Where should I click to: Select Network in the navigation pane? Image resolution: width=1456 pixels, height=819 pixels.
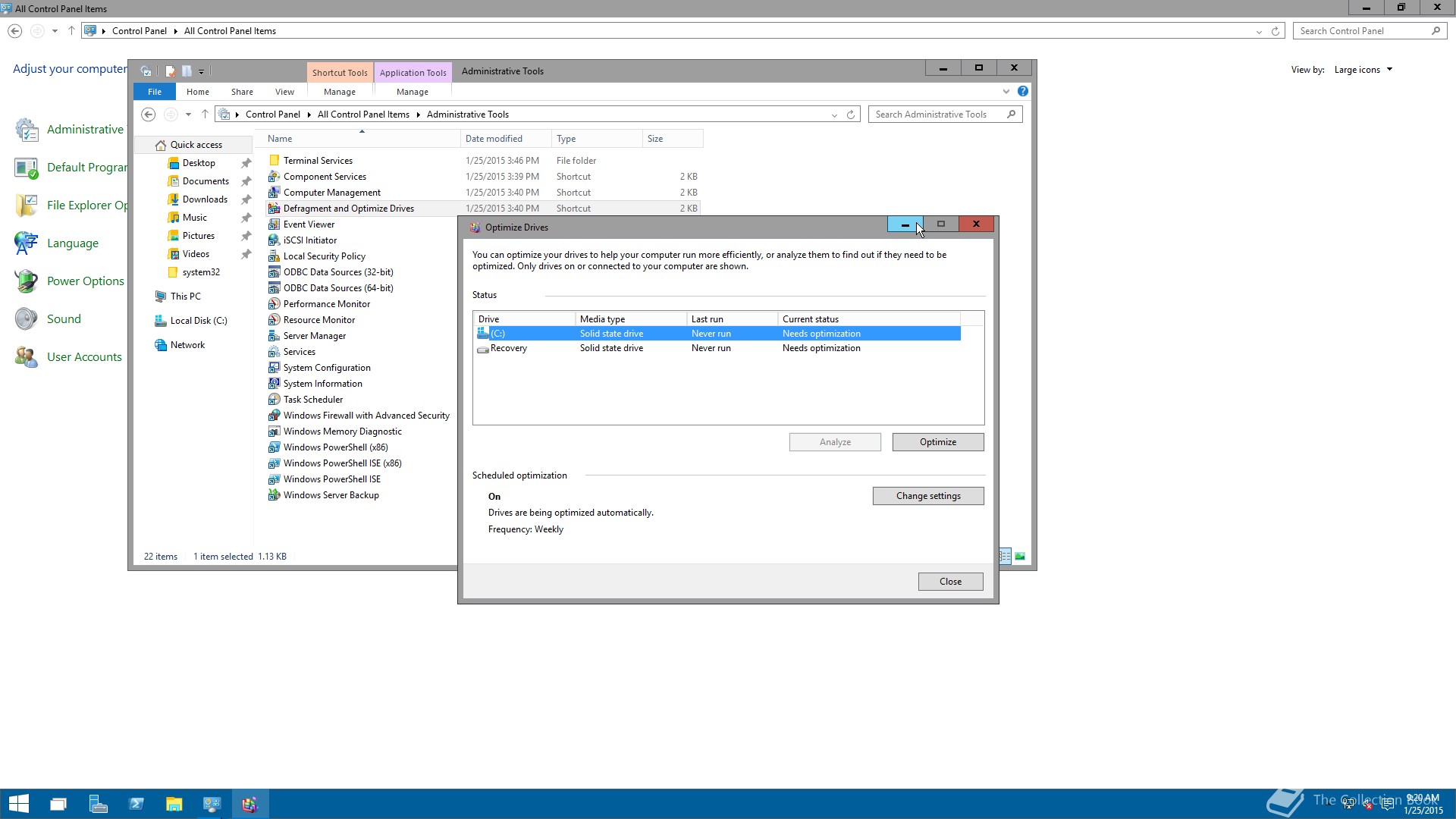tap(187, 345)
